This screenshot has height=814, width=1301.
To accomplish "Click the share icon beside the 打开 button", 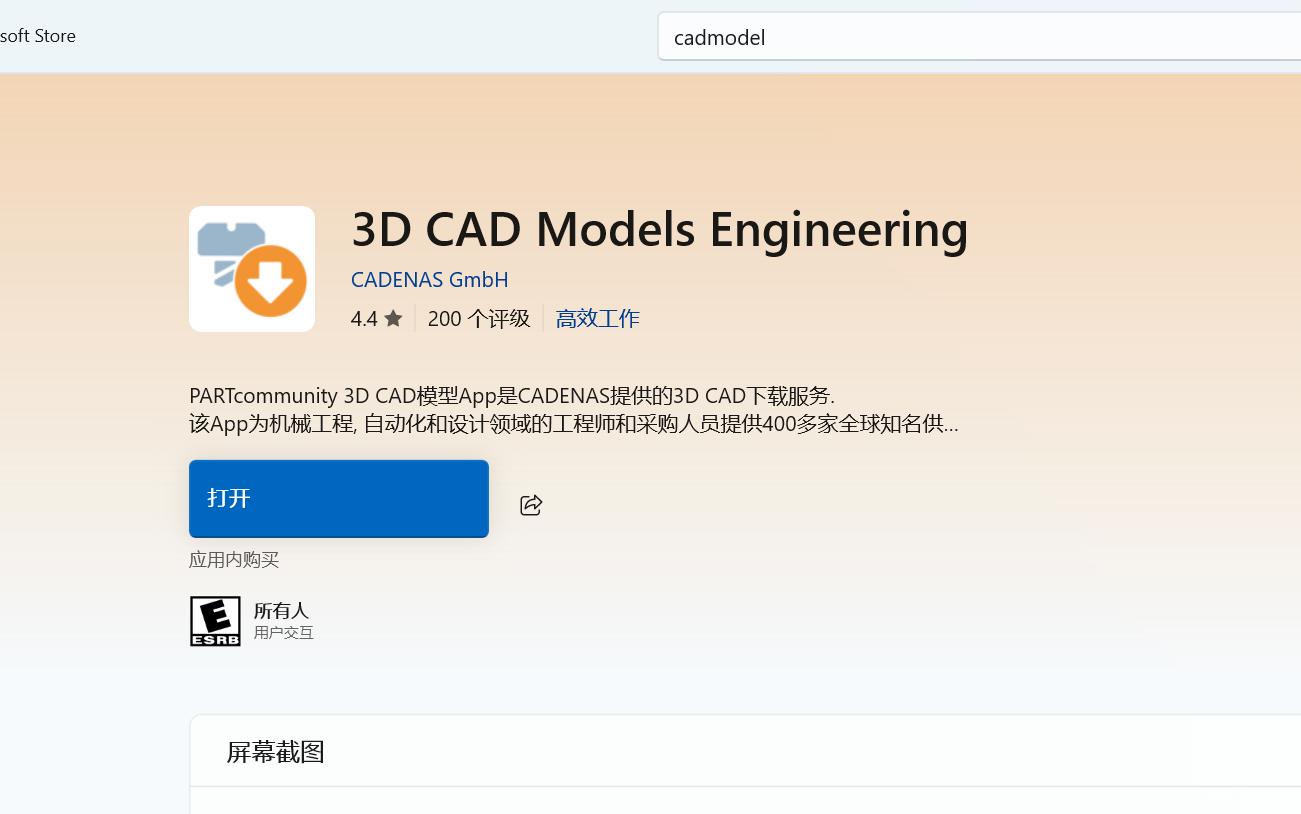I will coord(531,505).
